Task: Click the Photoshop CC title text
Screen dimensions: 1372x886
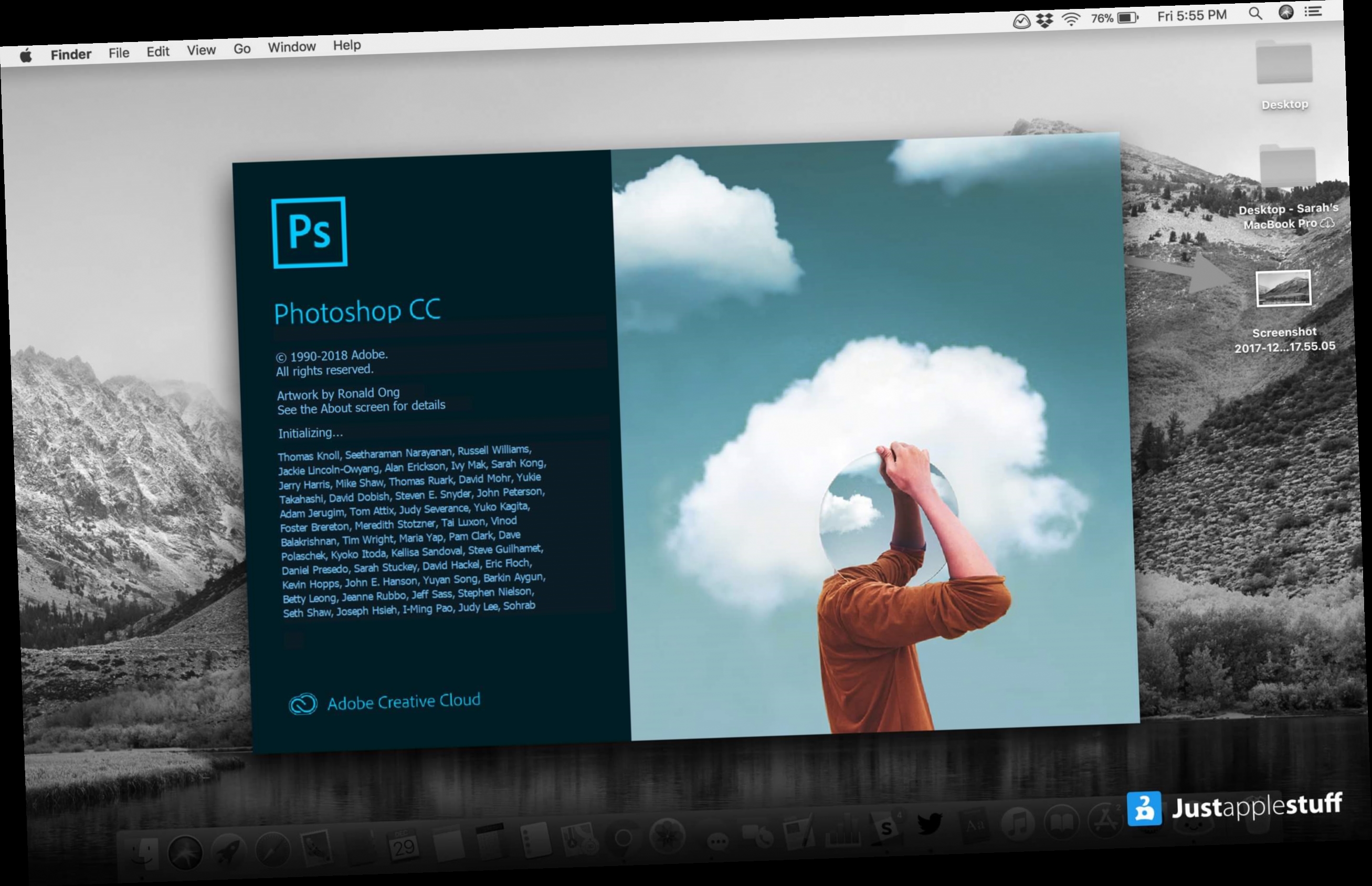Action: pyautogui.click(x=357, y=311)
